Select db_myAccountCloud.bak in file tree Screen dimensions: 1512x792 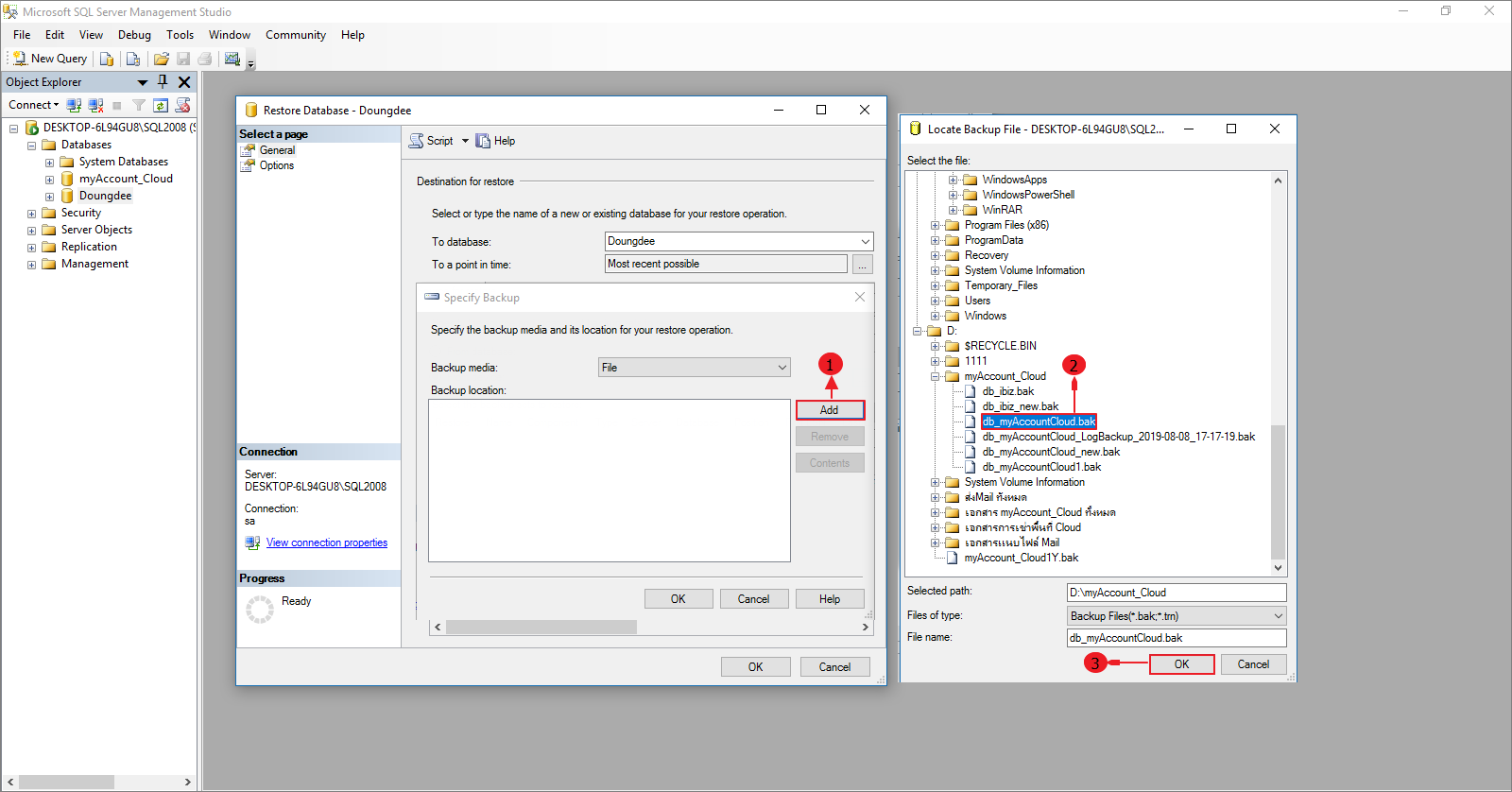click(x=1039, y=422)
